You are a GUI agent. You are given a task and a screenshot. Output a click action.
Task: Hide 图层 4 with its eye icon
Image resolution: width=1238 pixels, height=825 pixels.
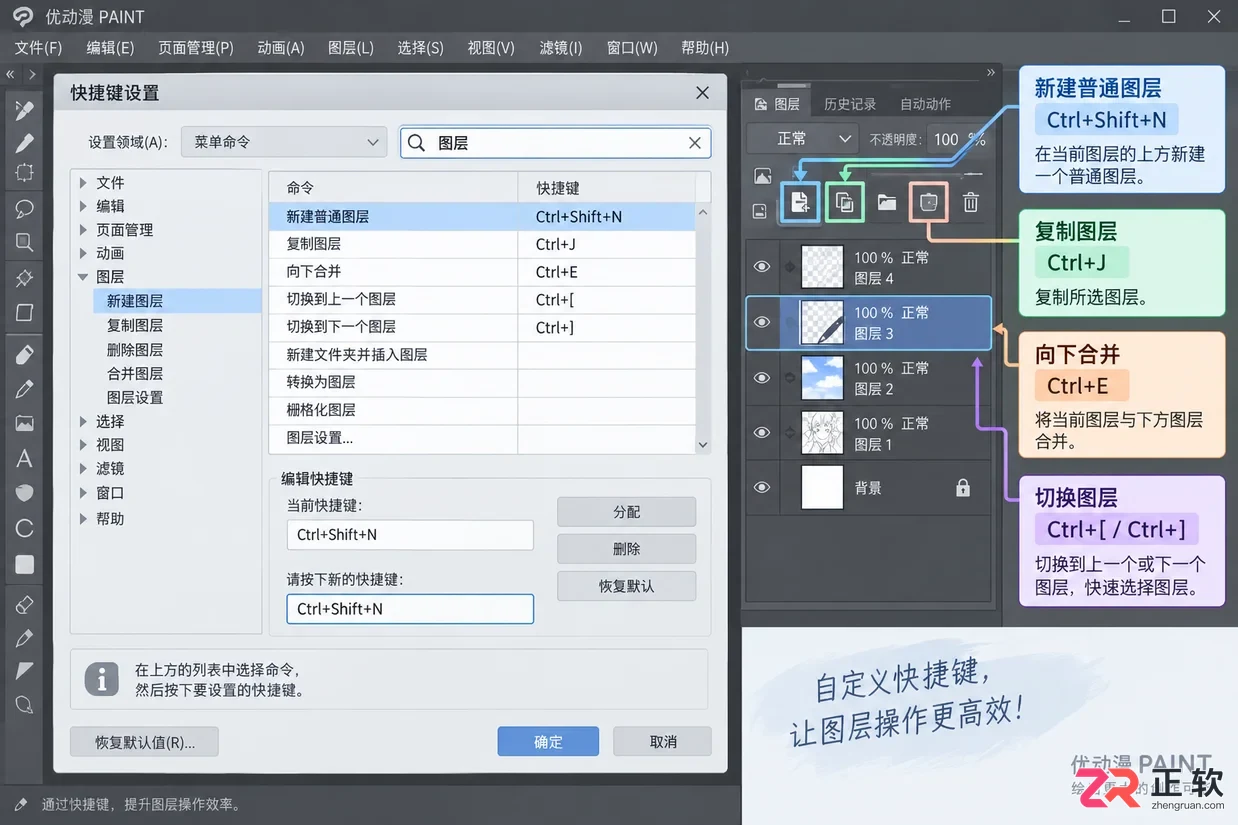click(762, 267)
